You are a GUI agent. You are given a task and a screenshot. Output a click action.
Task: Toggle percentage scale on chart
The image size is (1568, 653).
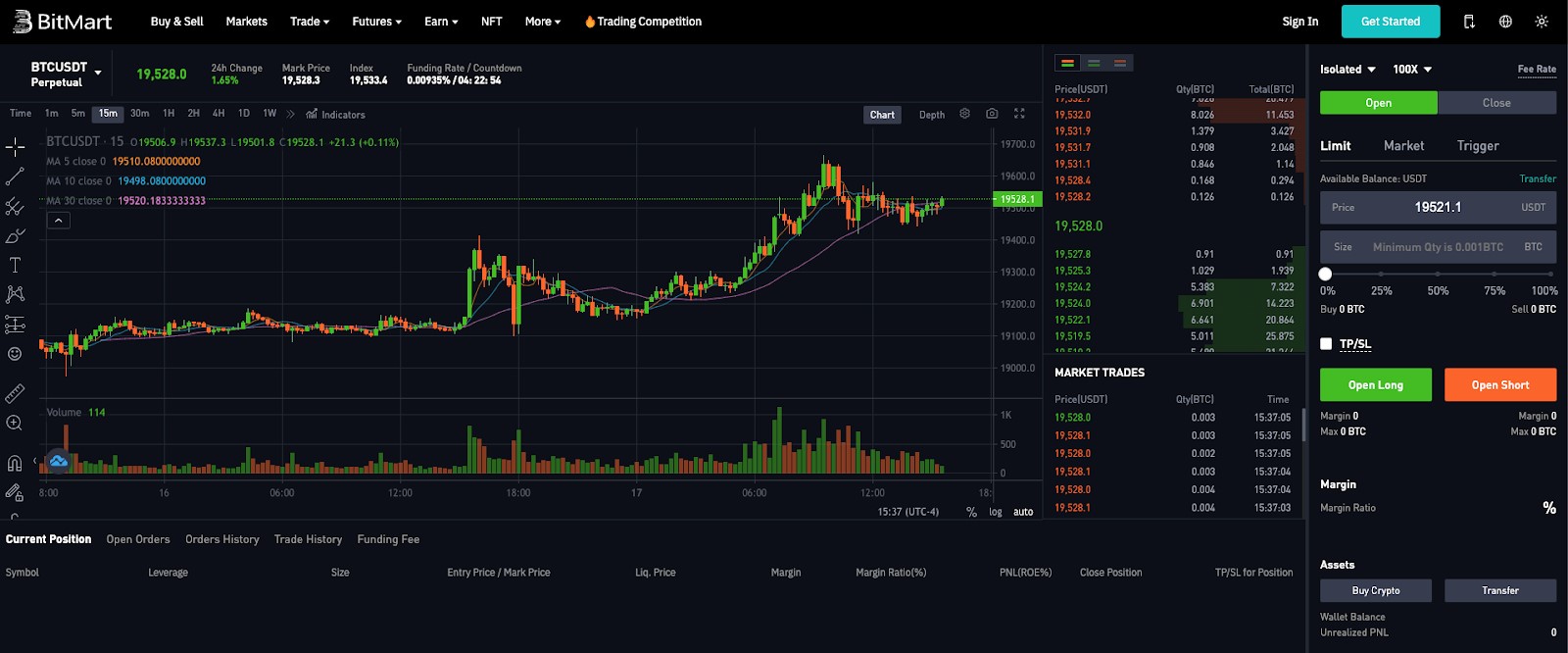point(971,512)
